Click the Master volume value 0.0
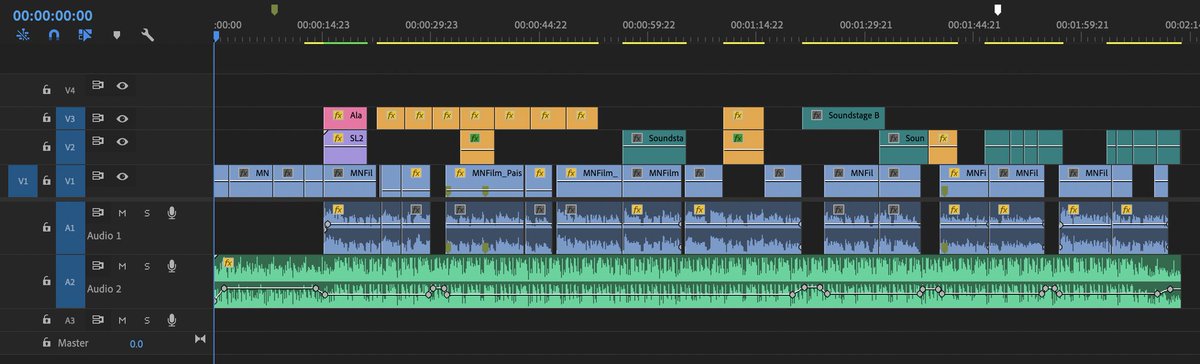The image size is (1200, 364). (x=136, y=343)
